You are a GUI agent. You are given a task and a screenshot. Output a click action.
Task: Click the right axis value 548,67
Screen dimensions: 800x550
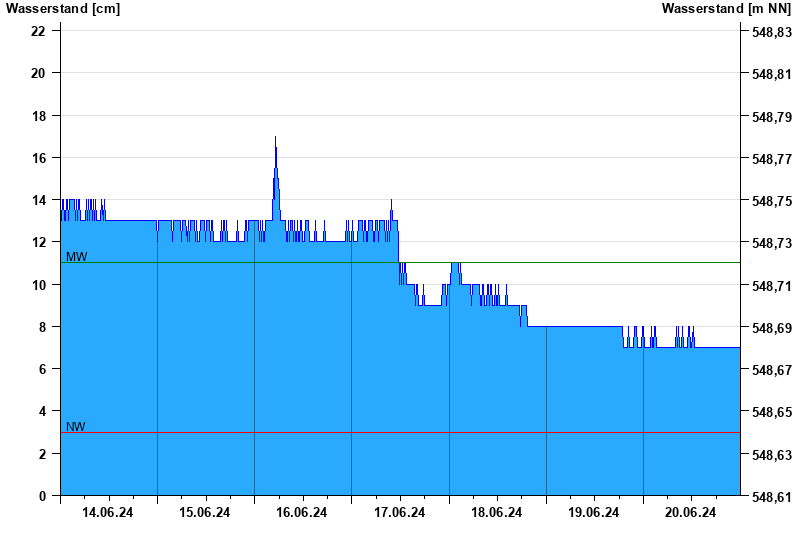click(x=772, y=370)
